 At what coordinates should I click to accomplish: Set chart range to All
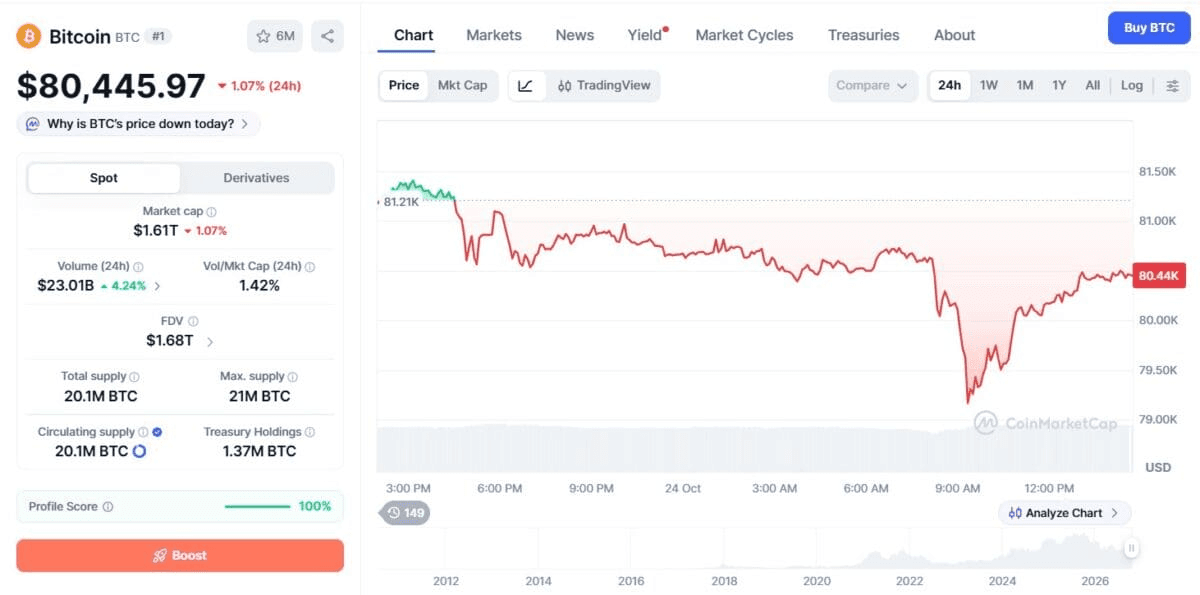coord(1093,86)
